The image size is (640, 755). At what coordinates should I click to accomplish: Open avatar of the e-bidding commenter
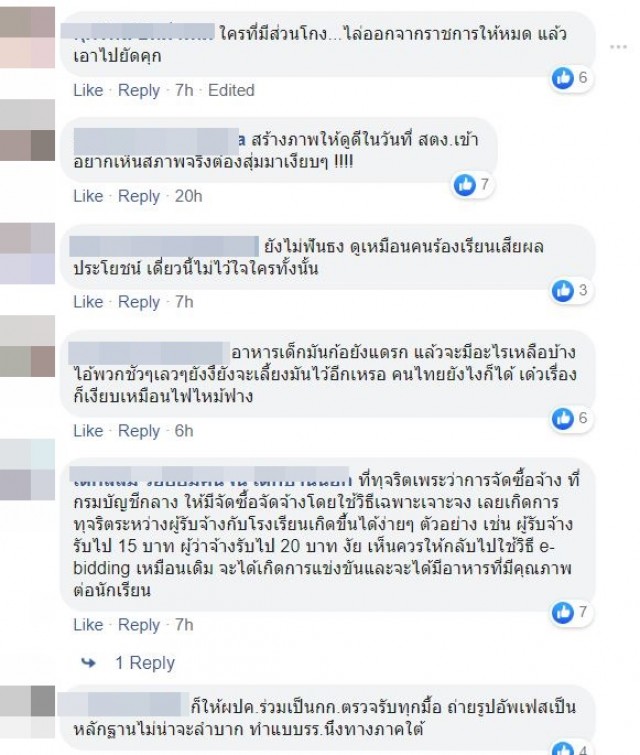(27, 469)
